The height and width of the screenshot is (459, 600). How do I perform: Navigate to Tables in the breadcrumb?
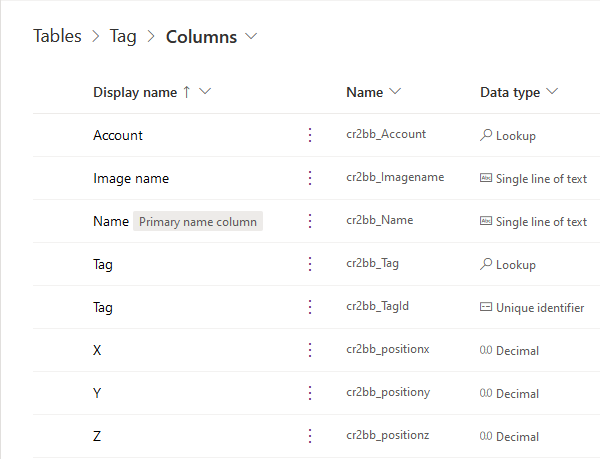[57, 37]
